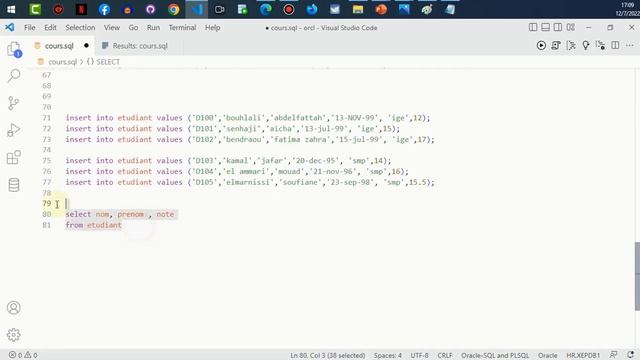Click cours.sql in the breadcrumb

(62, 62)
